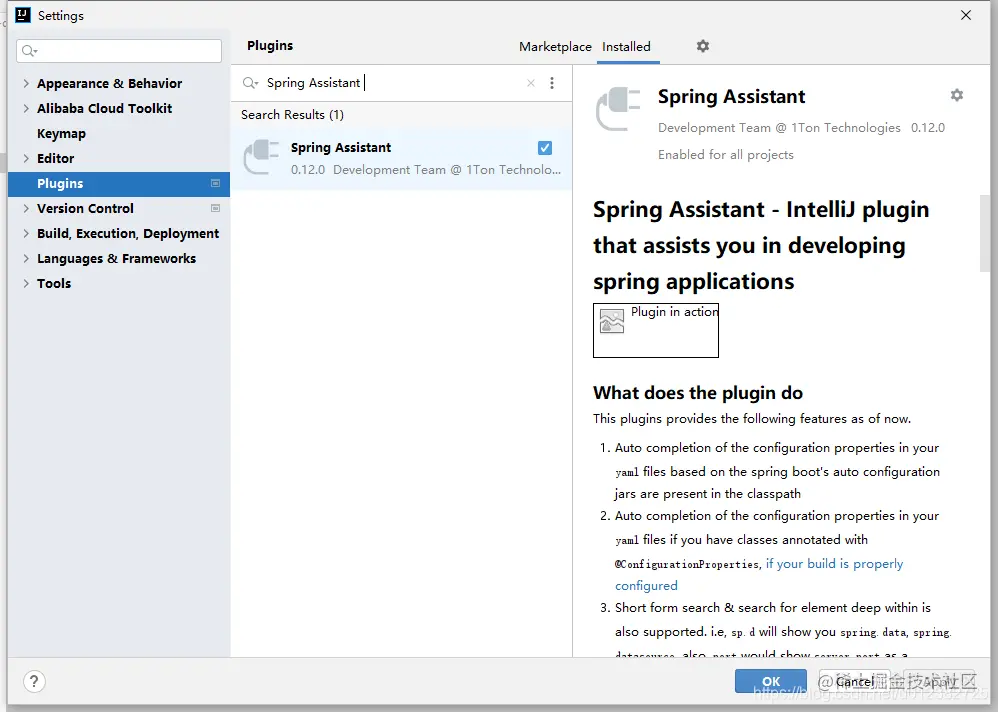Select Alibaba Cloud Toolkit tree item
Image resolution: width=998 pixels, height=712 pixels.
pos(104,108)
